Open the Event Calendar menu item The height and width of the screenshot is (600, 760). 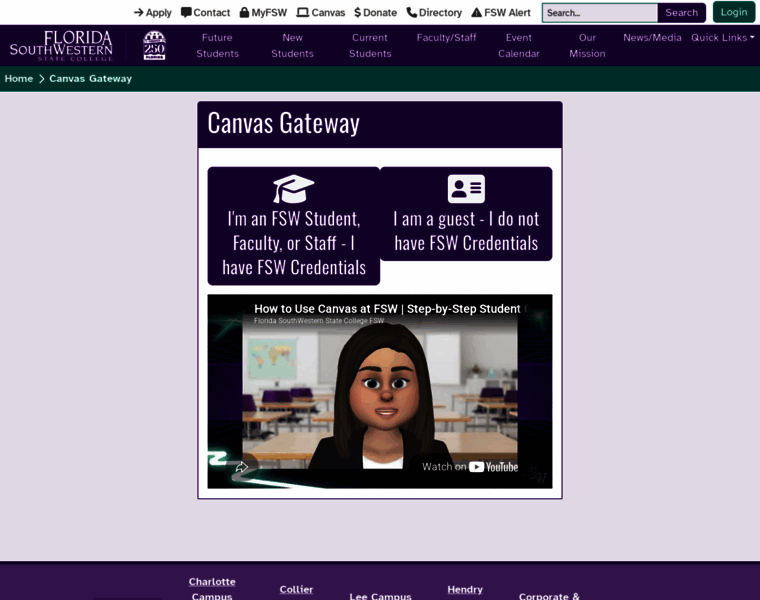tap(519, 46)
